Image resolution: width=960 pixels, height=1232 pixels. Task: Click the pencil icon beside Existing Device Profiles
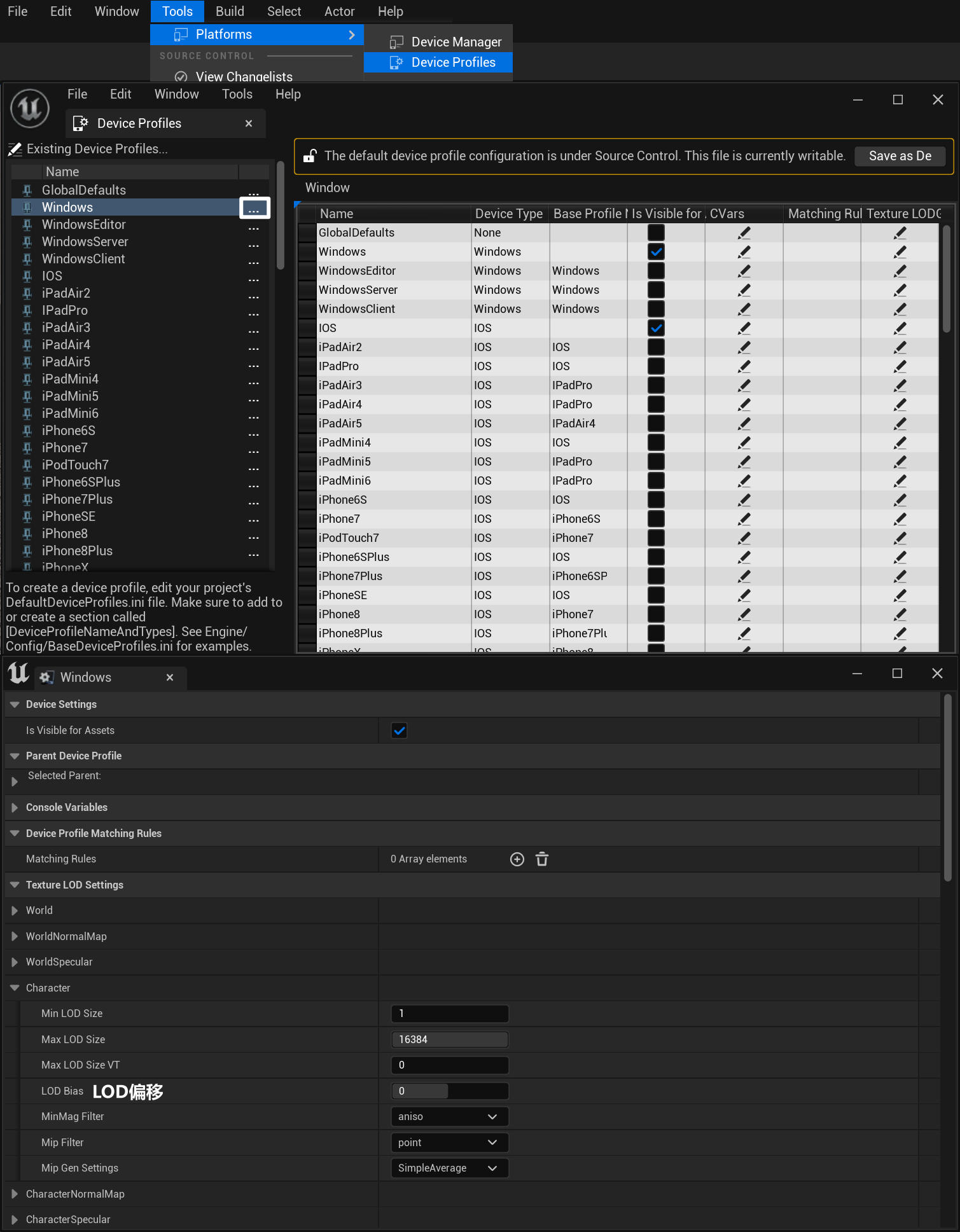click(x=15, y=149)
